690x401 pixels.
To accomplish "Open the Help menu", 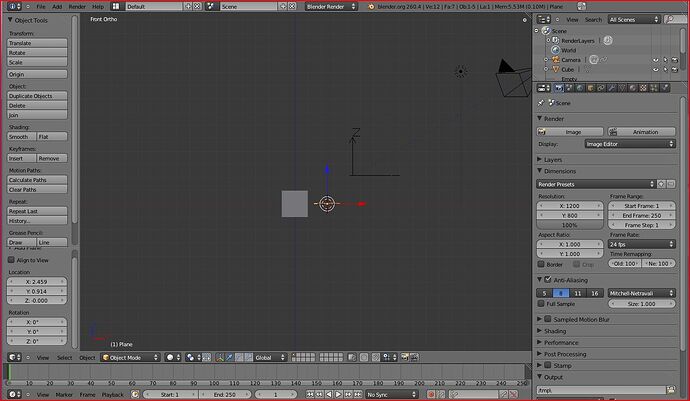I will coord(98,7).
